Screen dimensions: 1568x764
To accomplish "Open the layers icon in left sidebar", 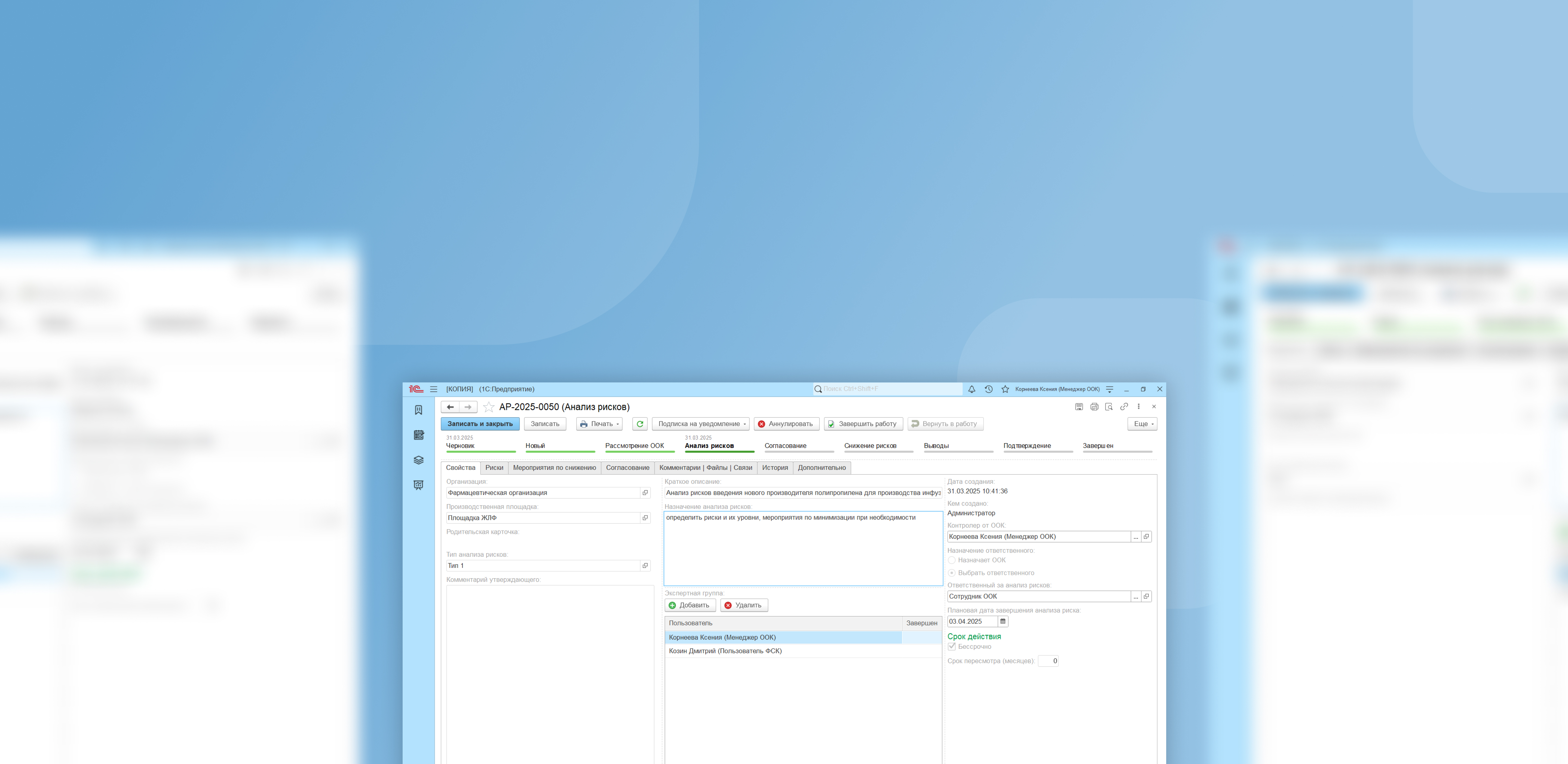I will (x=418, y=460).
